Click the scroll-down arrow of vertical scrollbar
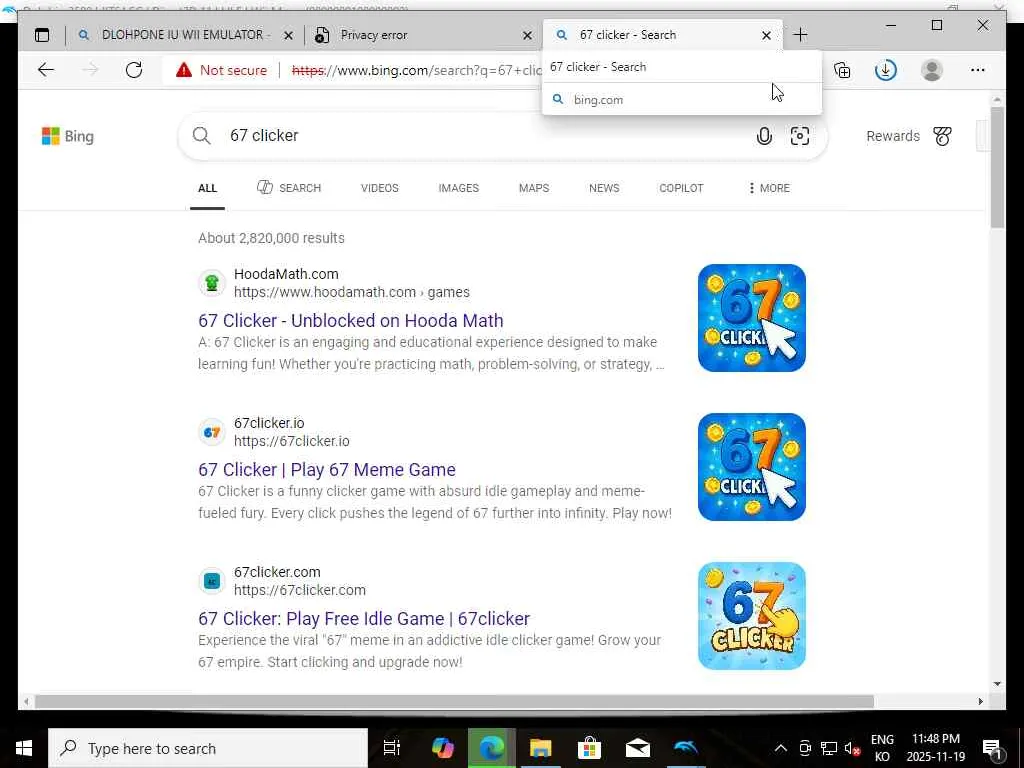Viewport: 1024px width, 768px height. (997, 684)
